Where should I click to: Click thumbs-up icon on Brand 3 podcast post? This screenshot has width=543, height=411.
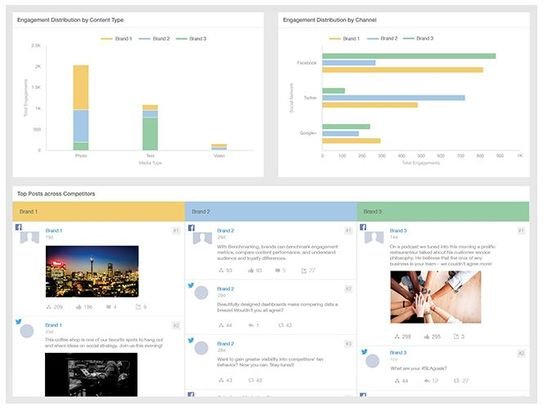(427, 336)
